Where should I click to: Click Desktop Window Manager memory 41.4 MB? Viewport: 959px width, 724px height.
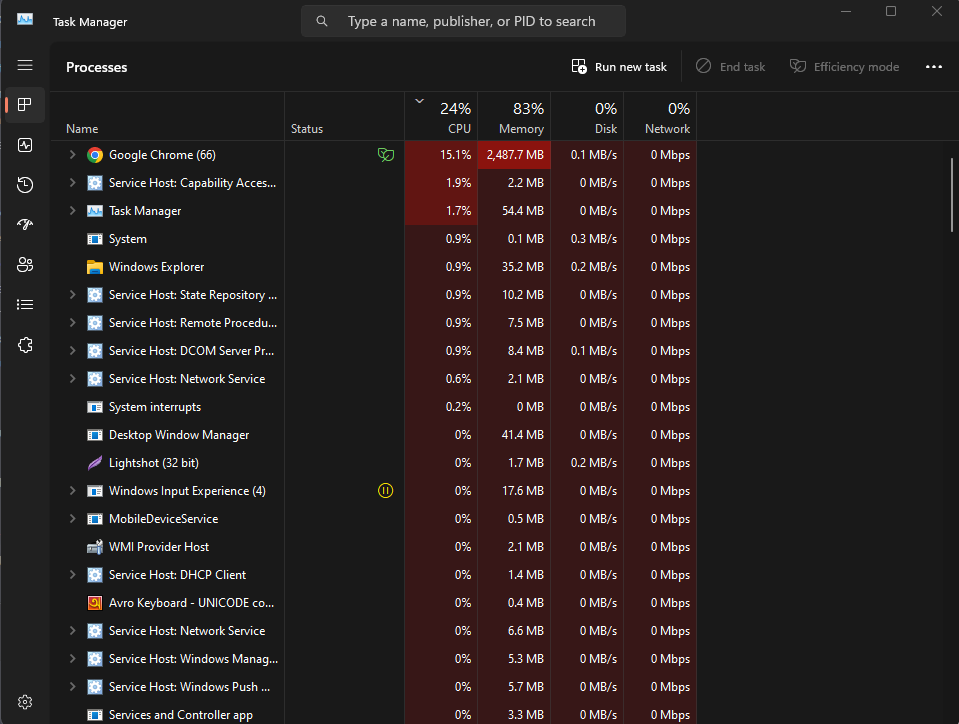pyautogui.click(x=523, y=435)
